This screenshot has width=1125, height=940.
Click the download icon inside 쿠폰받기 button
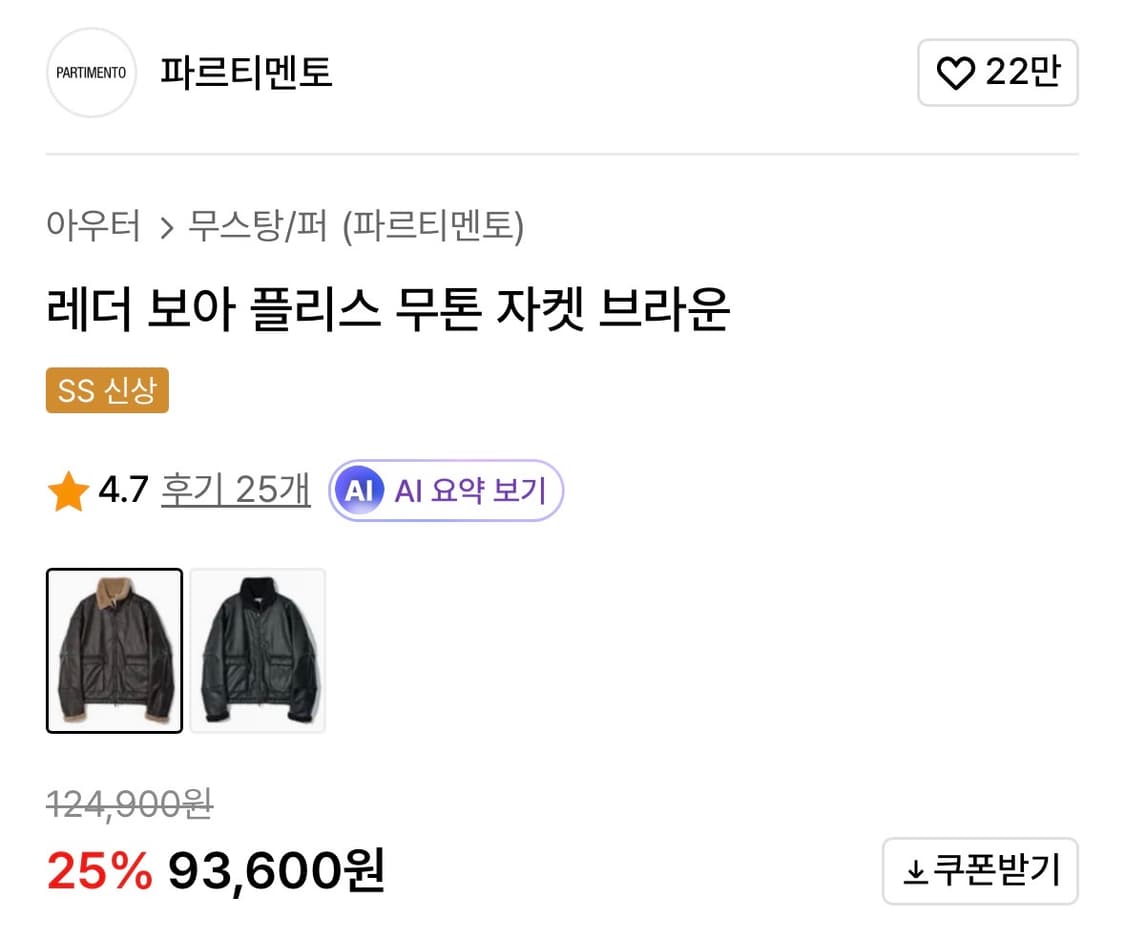tap(915, 871)
